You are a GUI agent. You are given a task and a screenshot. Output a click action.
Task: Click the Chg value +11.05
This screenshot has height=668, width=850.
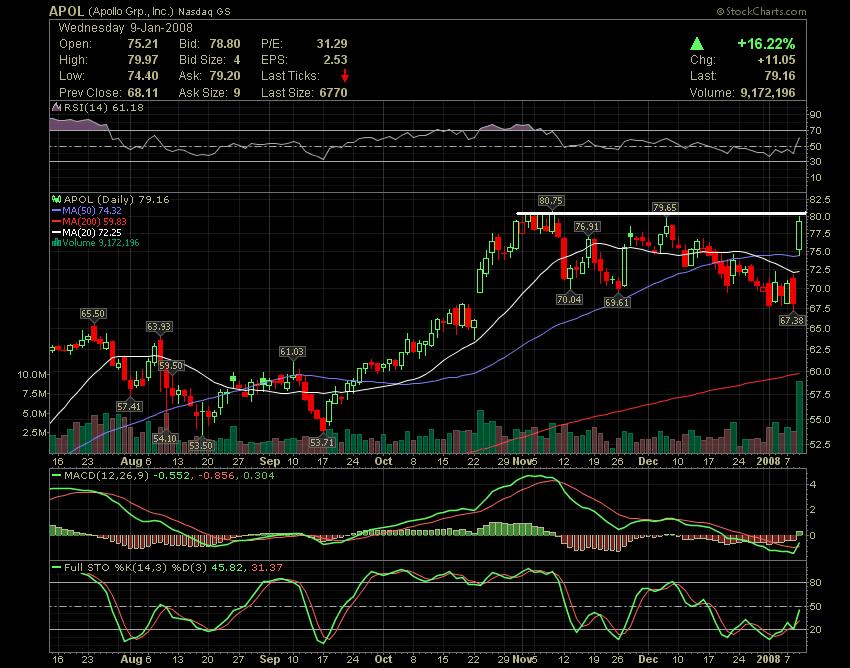(776, 60)
